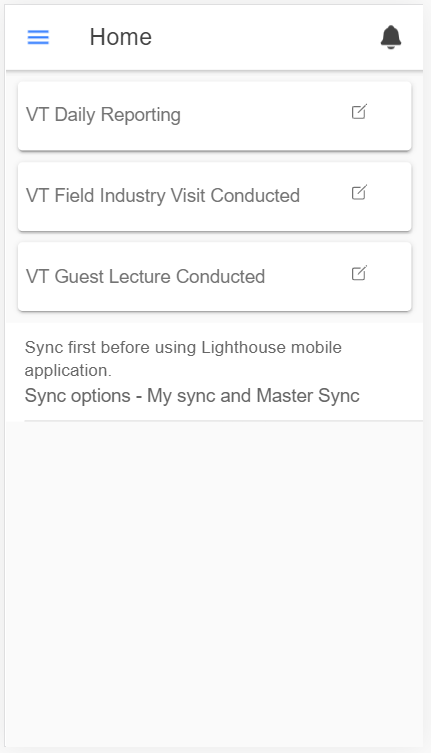
Task: Click the 'Sync options - My sync and Master Sync' line
Action: click(192, 396)
